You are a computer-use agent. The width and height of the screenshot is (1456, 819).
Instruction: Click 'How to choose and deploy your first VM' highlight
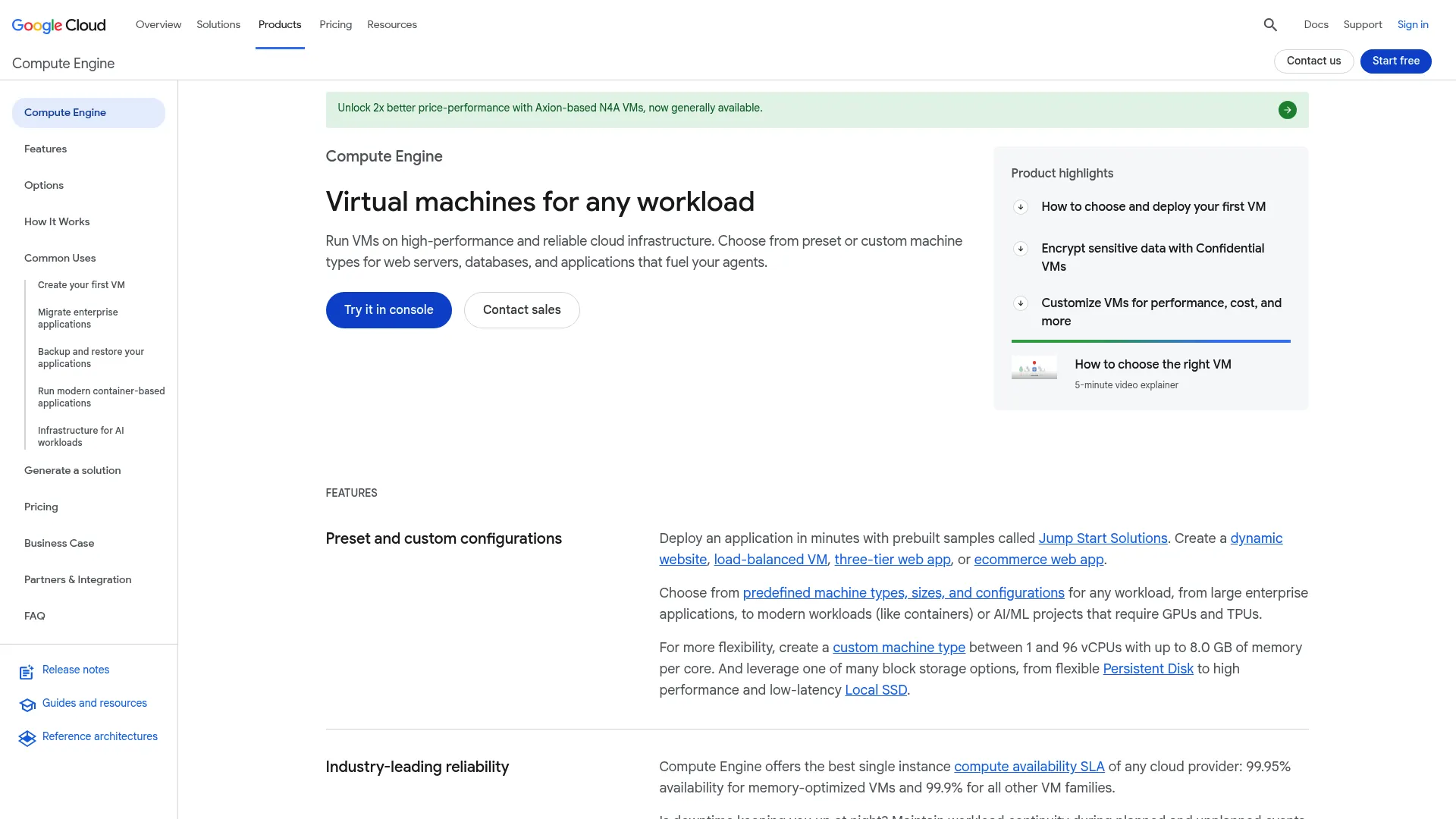click(x=1153, y=207)
